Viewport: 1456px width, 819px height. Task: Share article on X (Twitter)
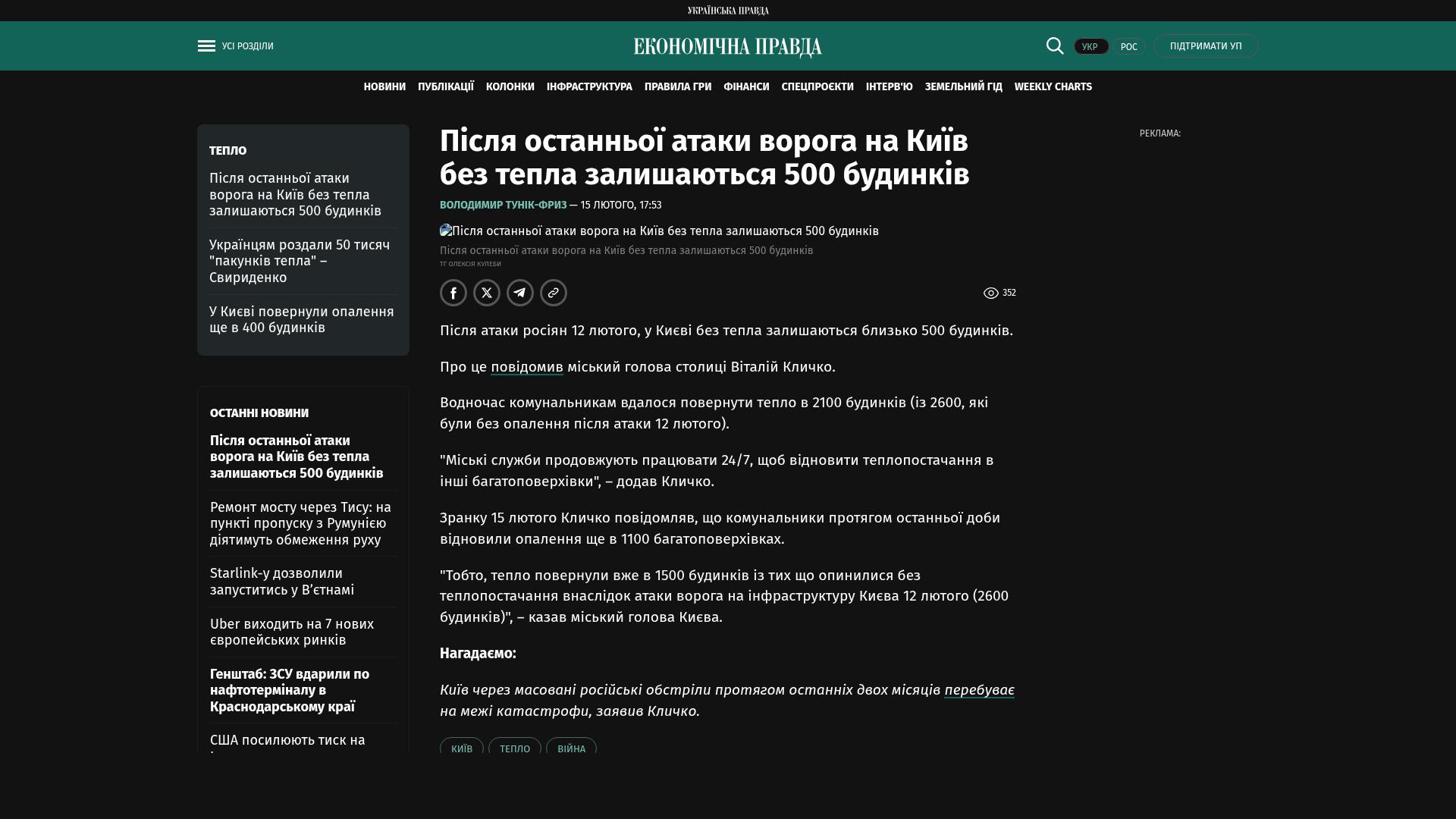click(487, 293)
